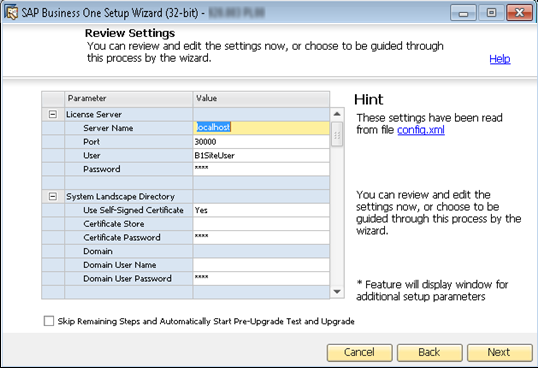Select the Server Name value field
This screenshot has width=538, height=368.
(261, 128)
